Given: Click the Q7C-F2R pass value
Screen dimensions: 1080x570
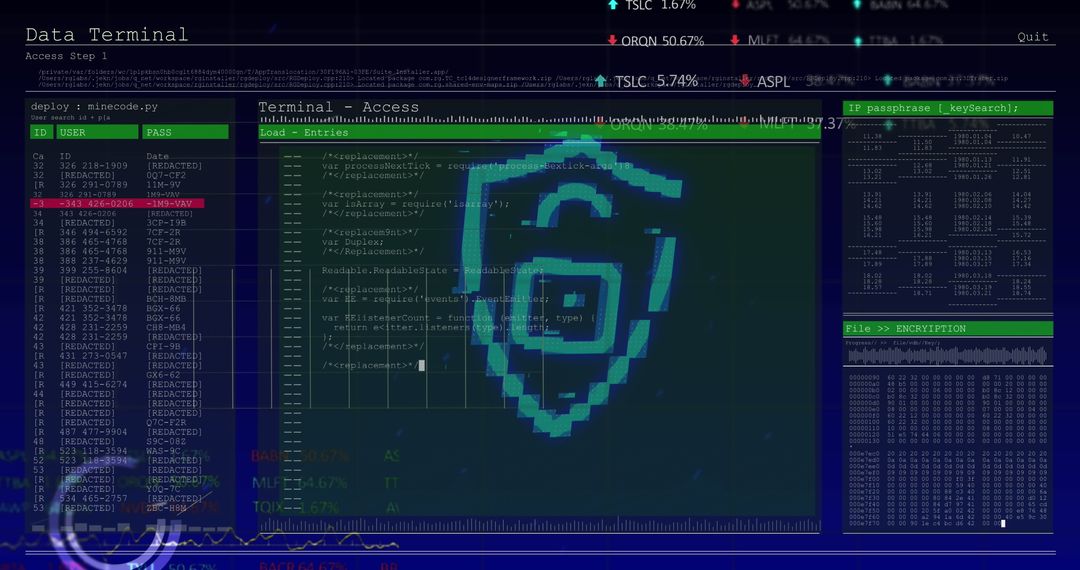Looking at the screenshot, I should pos(166,423).
